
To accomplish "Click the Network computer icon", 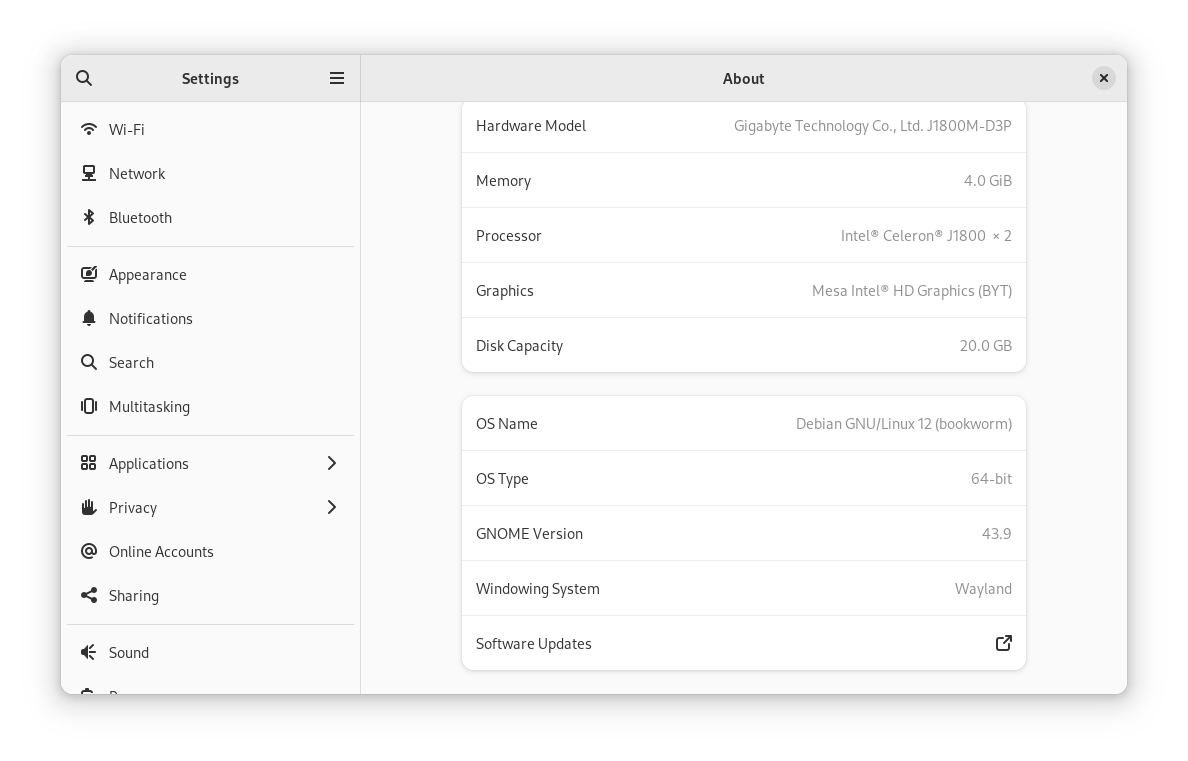I will [x=89, y=174].
